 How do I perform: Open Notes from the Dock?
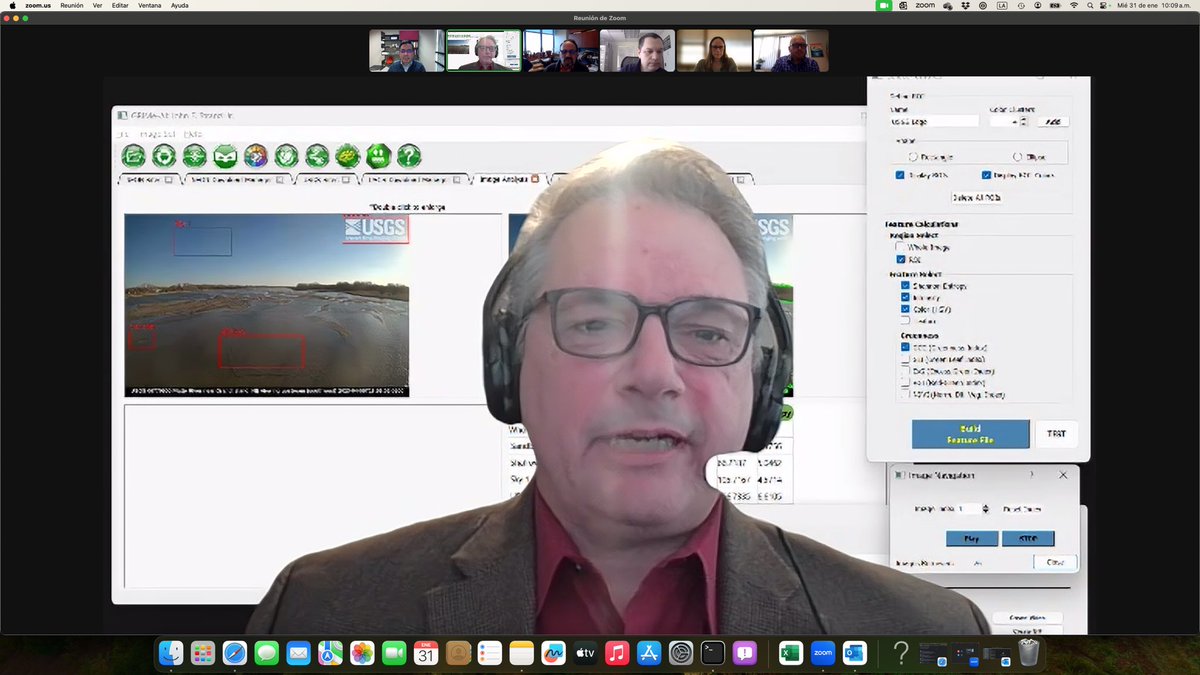(522, 653)
